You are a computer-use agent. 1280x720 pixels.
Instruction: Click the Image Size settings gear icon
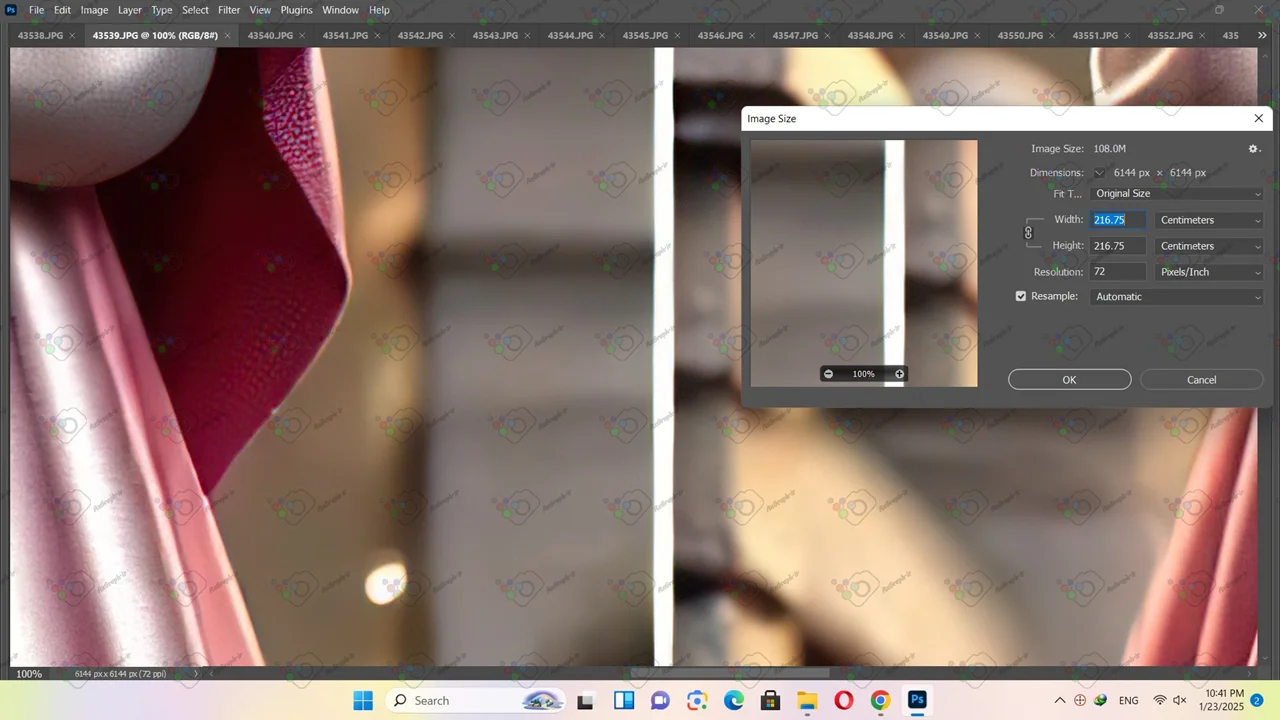tap(1254, 149)
